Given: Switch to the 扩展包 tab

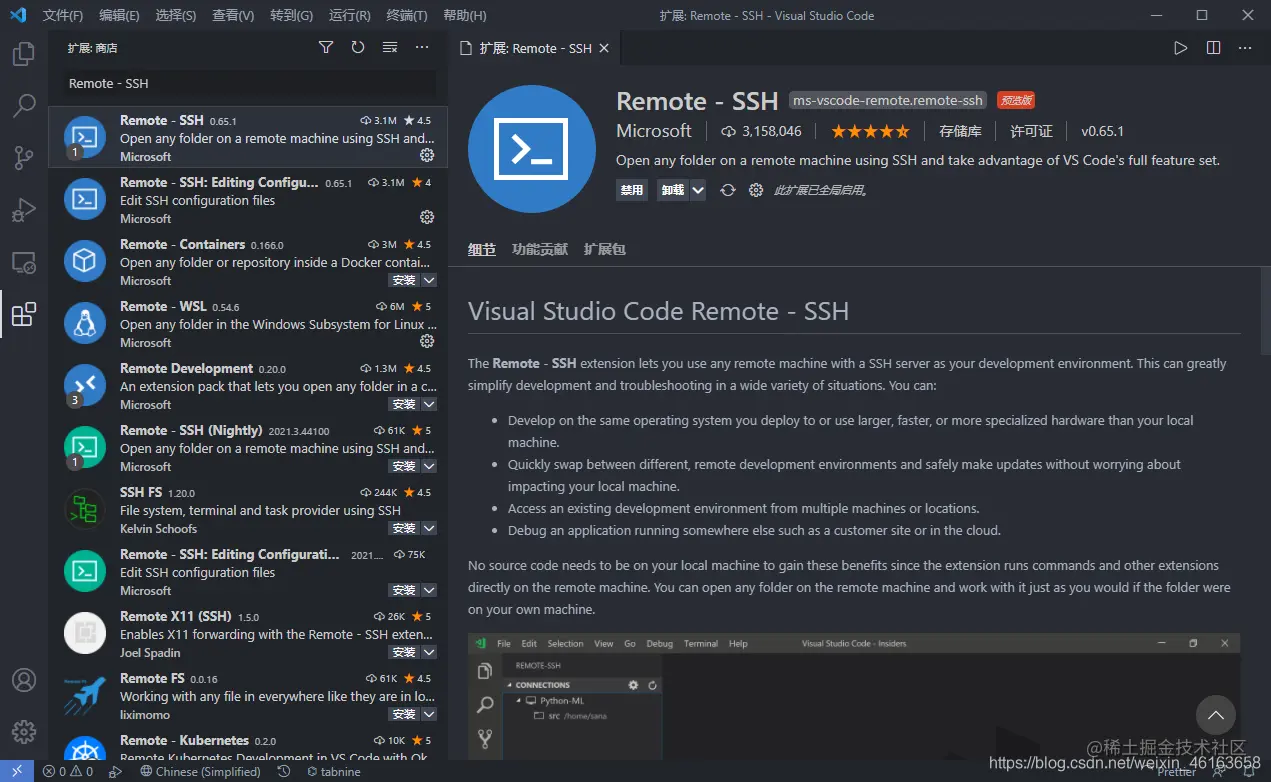Looking at the screenshot, I should (605, 249).
